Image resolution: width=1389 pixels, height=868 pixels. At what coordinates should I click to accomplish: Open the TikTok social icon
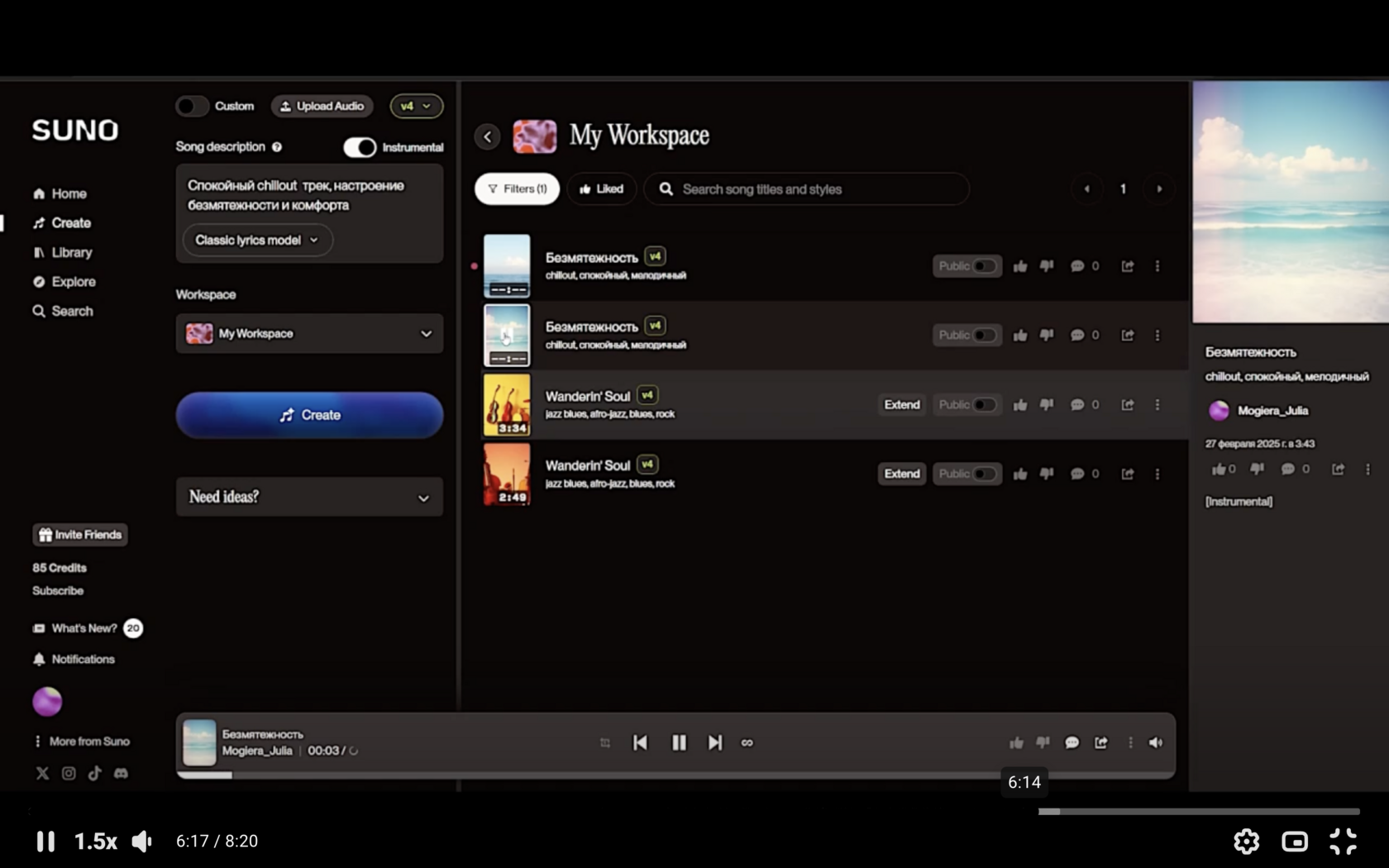point(95,773)
